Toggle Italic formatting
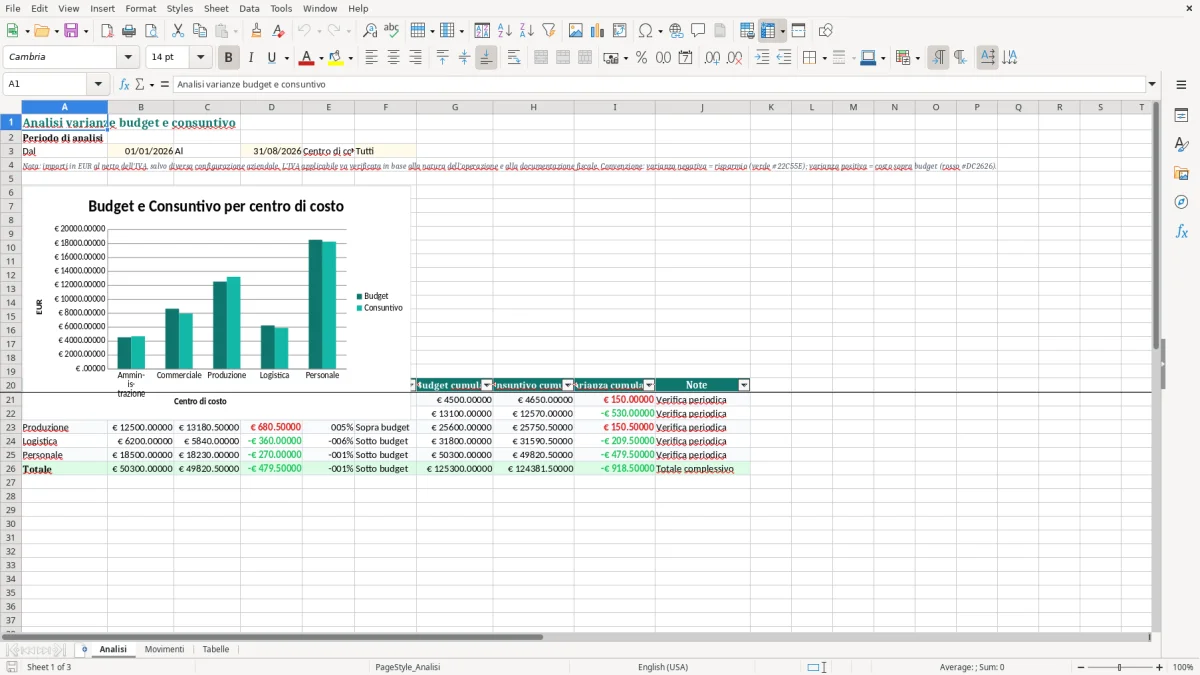 (251, 58)
